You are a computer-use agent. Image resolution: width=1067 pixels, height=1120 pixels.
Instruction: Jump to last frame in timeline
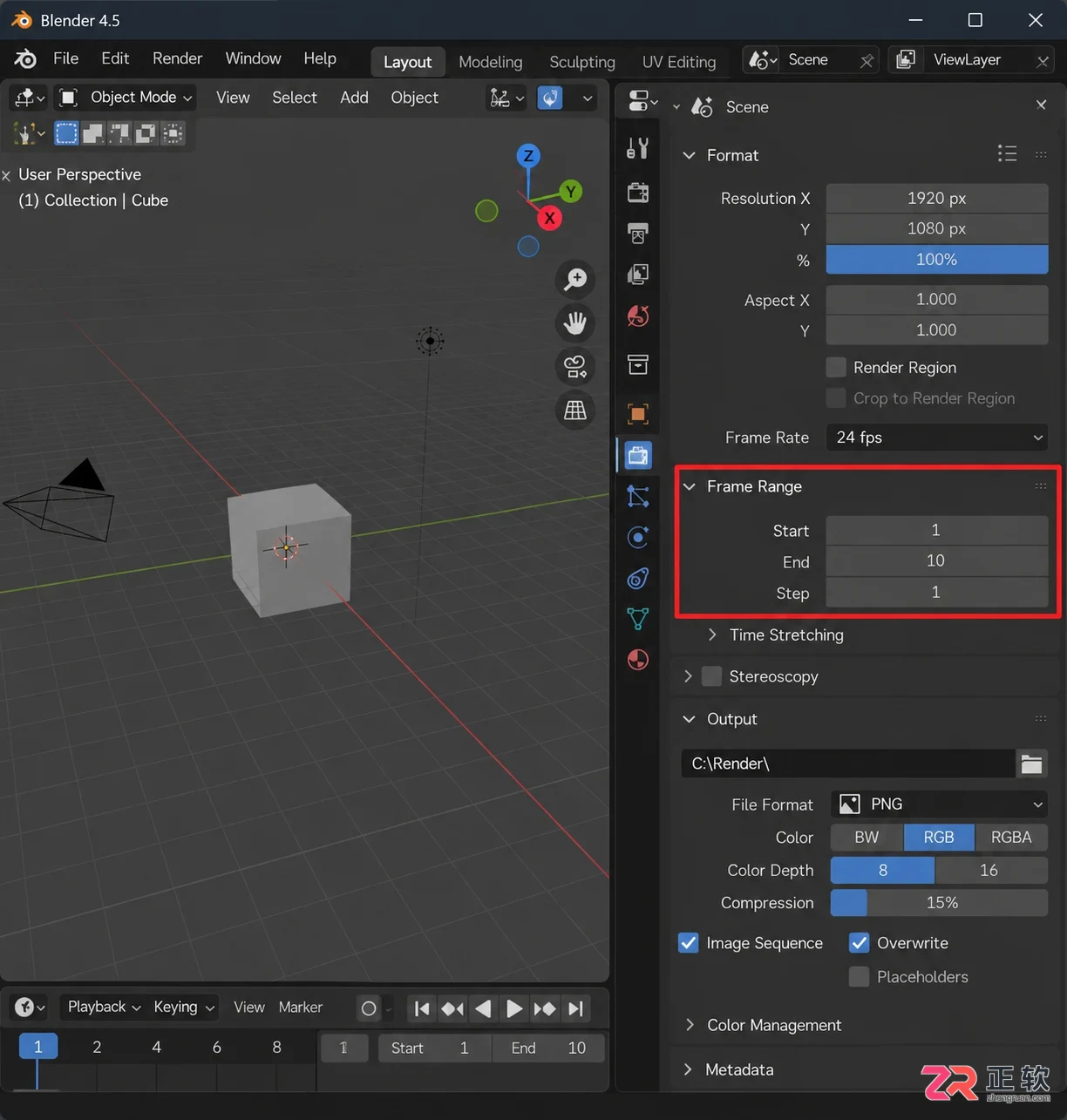pyautogui.click(x=575, y=1008)
